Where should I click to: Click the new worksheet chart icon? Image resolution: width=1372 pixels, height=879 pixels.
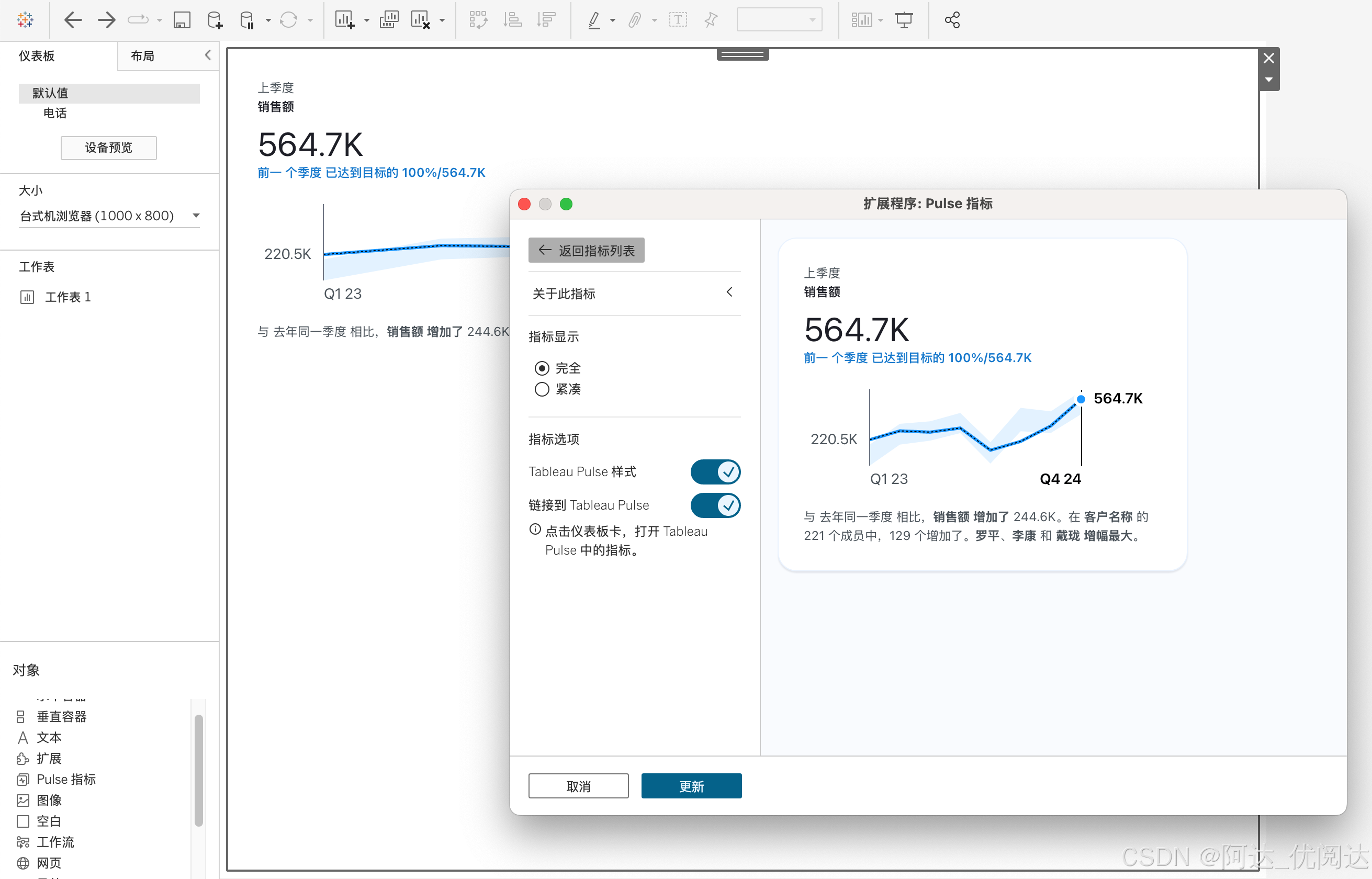point(344,20)
